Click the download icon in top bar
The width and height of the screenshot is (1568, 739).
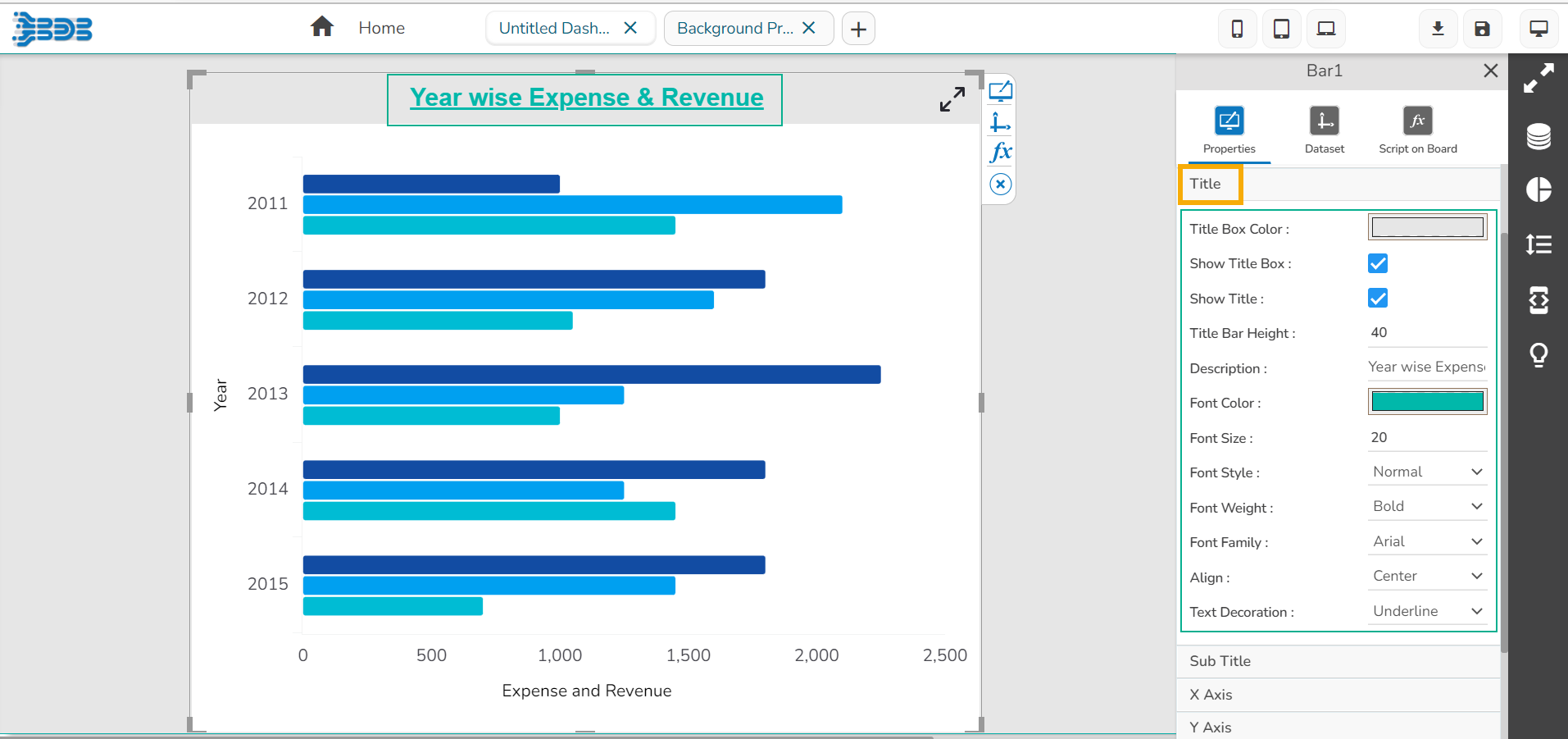[x=1438, y=30]
